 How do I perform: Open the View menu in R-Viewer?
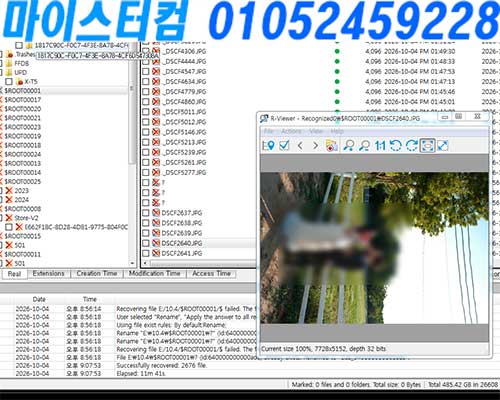point(316,131)
